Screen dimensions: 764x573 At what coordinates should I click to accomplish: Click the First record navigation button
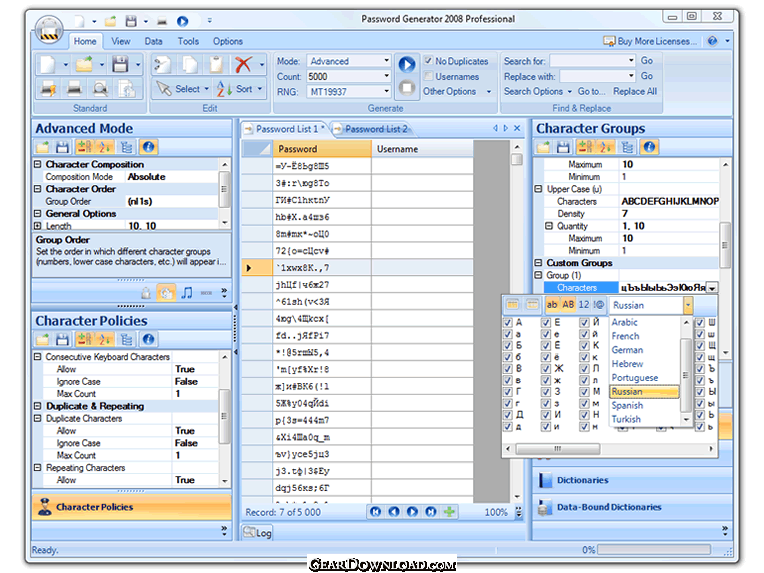pos(375,512)
